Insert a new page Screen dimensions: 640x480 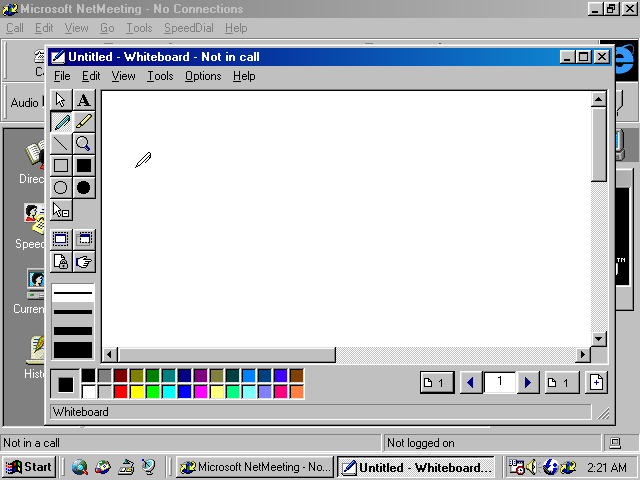pos(596,382)
